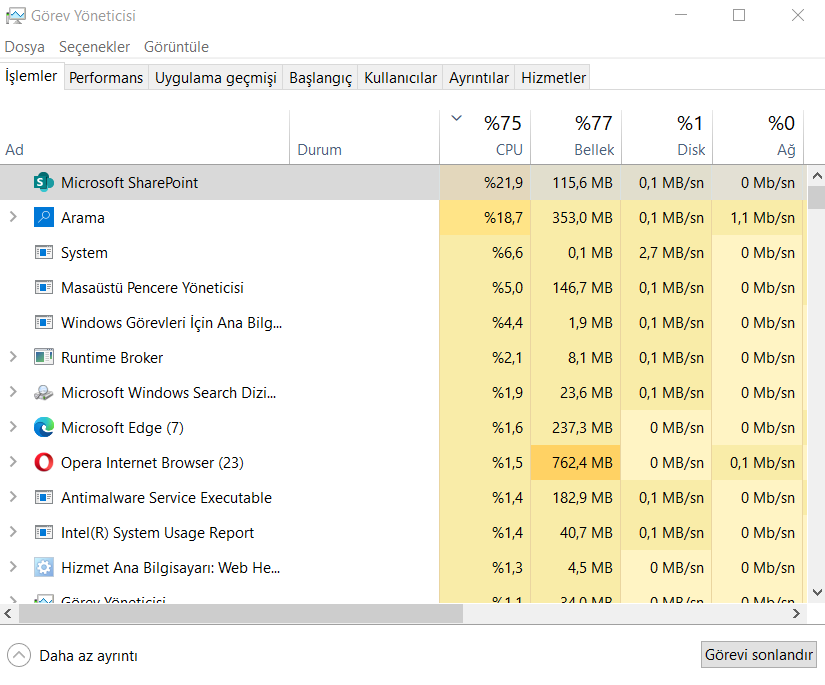Open the Başlangıç tab
The width and height of the screenshot is (825, 685).
tap(320, 78)
